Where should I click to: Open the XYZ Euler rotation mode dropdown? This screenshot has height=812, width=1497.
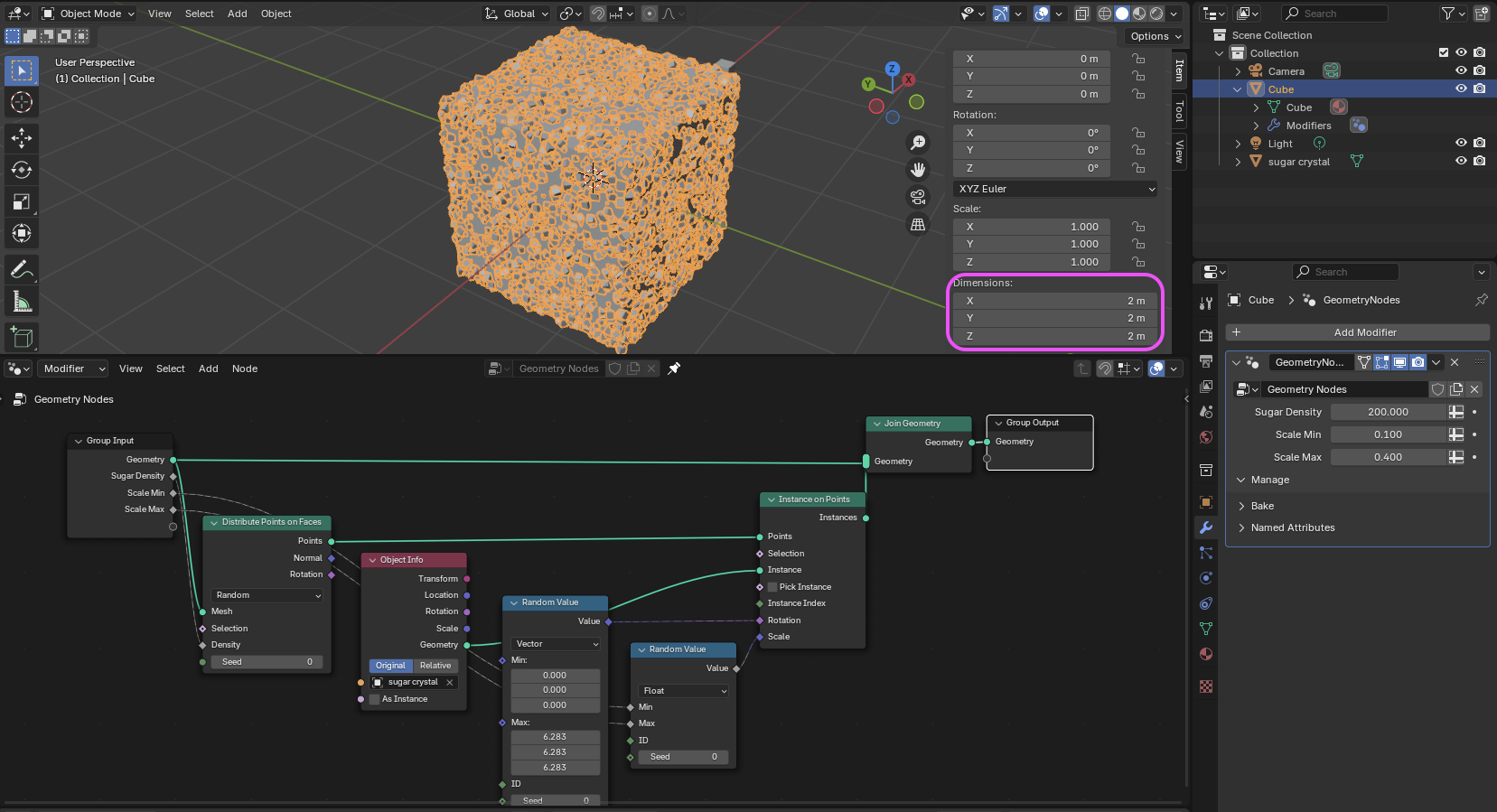tap(1055, 189)
